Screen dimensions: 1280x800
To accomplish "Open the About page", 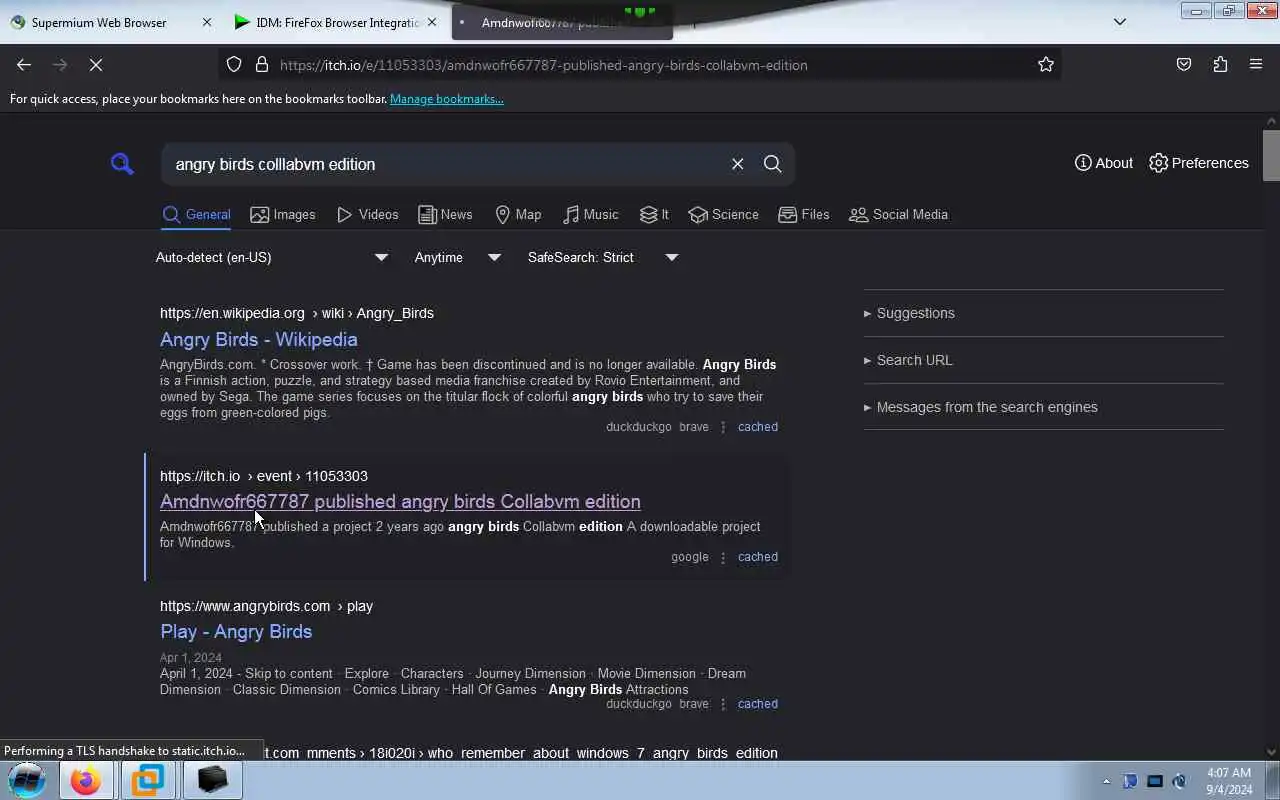I will coord(1104,163).
